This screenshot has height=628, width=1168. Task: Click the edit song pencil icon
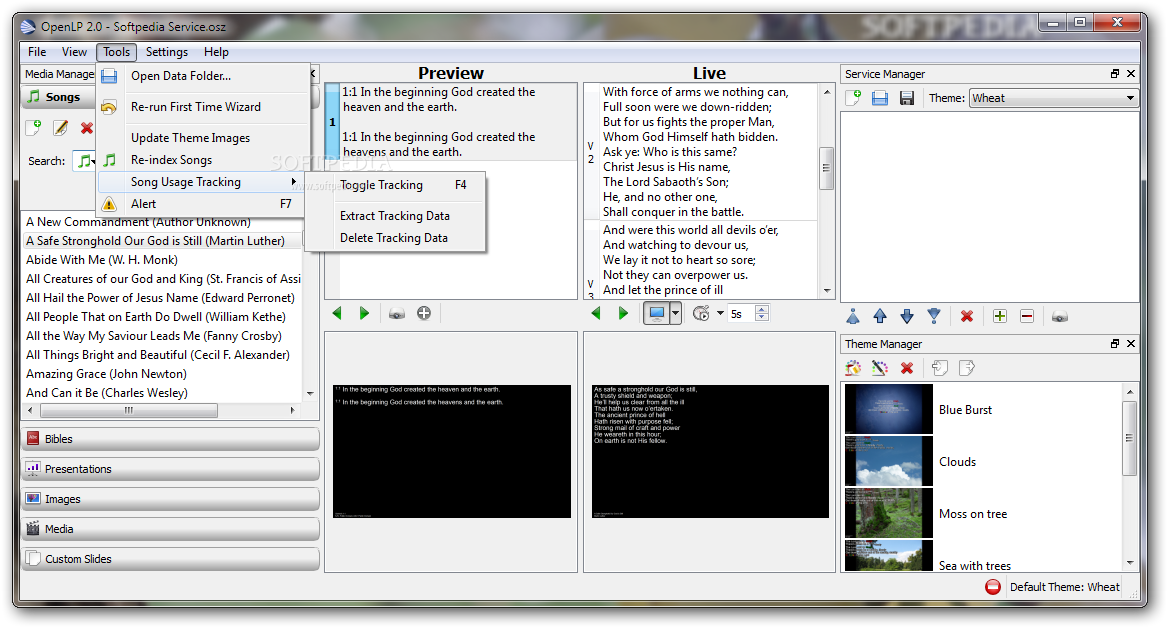60,127
